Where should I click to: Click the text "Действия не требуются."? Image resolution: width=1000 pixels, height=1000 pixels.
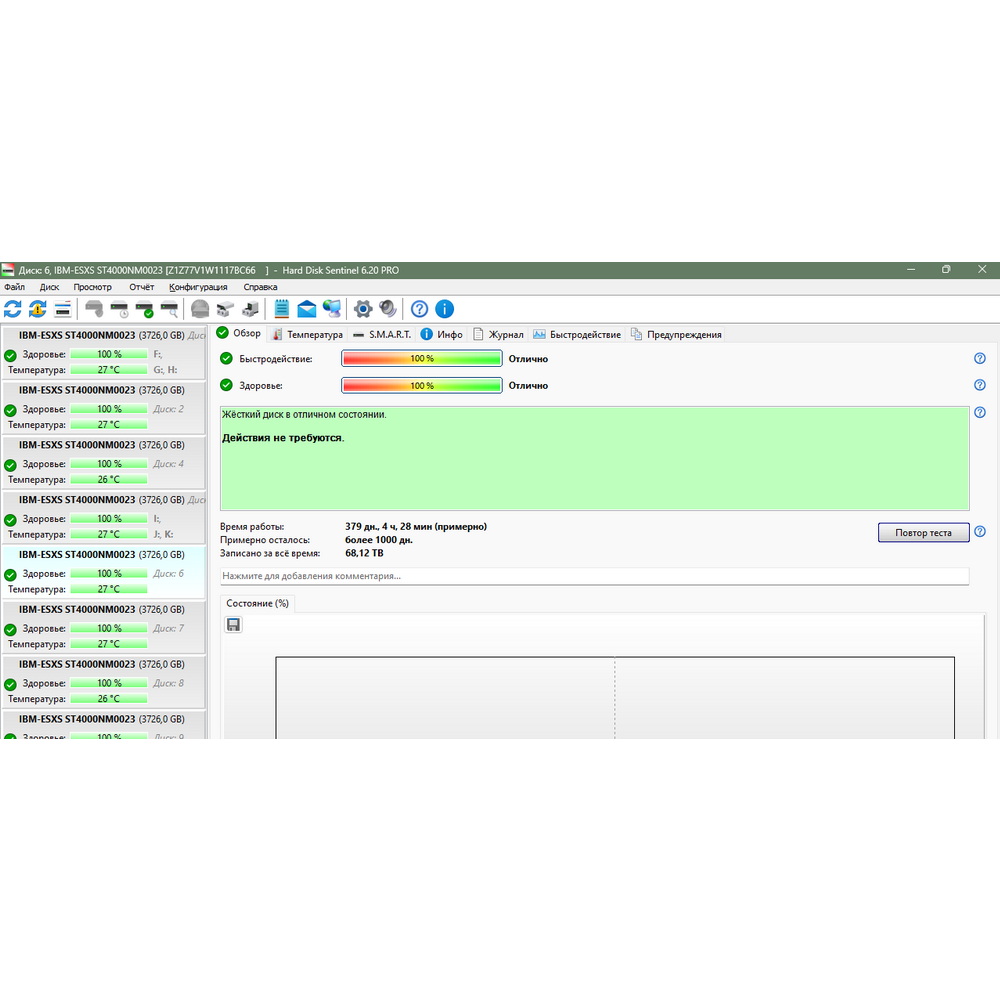click(283, 438)
